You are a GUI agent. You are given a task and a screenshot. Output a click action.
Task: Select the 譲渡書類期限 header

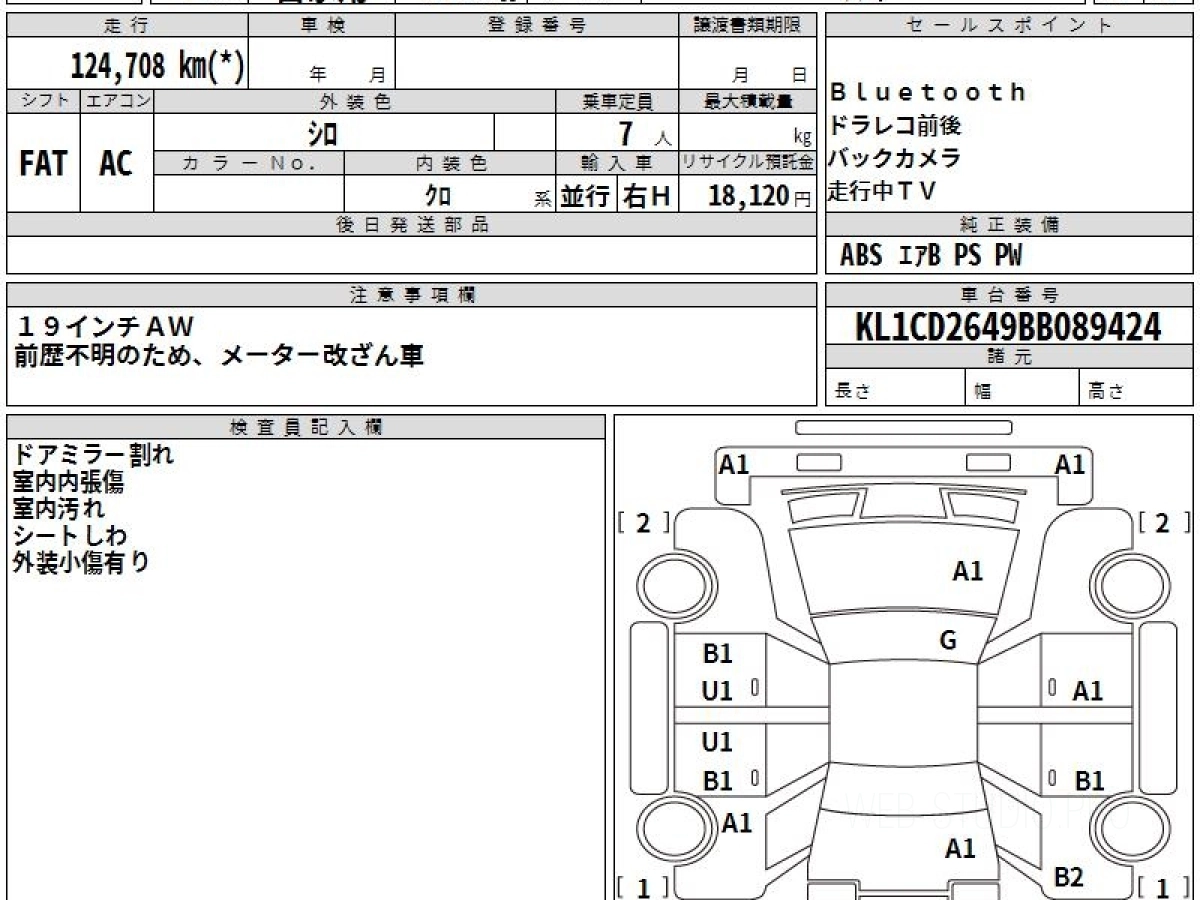pyautogui.click(x=748, y=26)
